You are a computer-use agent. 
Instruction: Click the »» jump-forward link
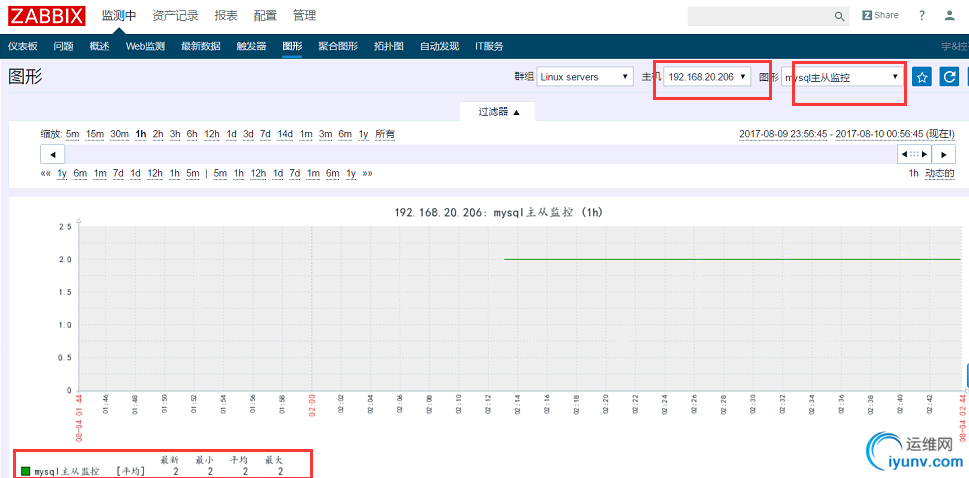pyautogui.click(x=368, y=174)
